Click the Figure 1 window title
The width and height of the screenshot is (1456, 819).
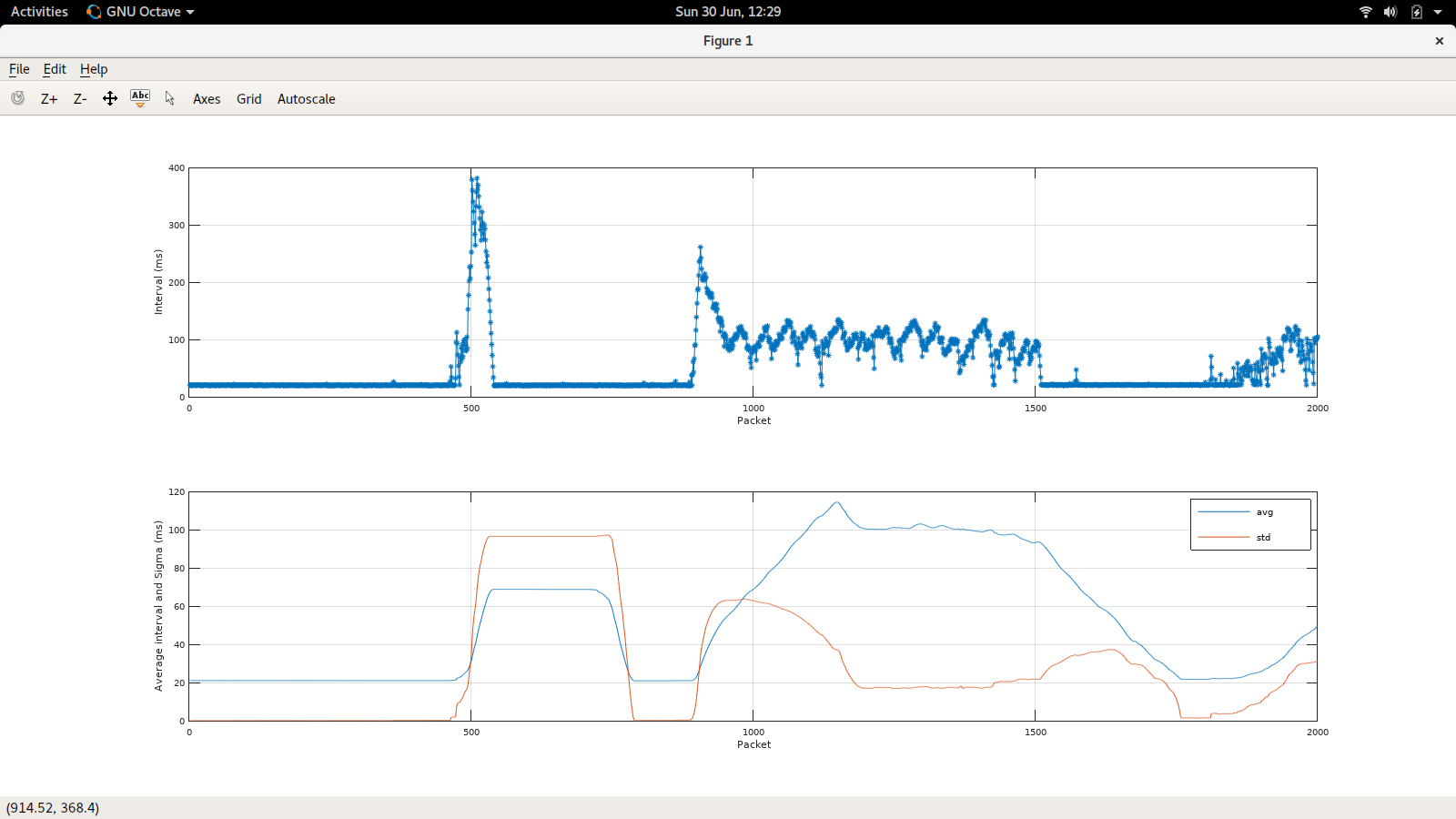728,41
